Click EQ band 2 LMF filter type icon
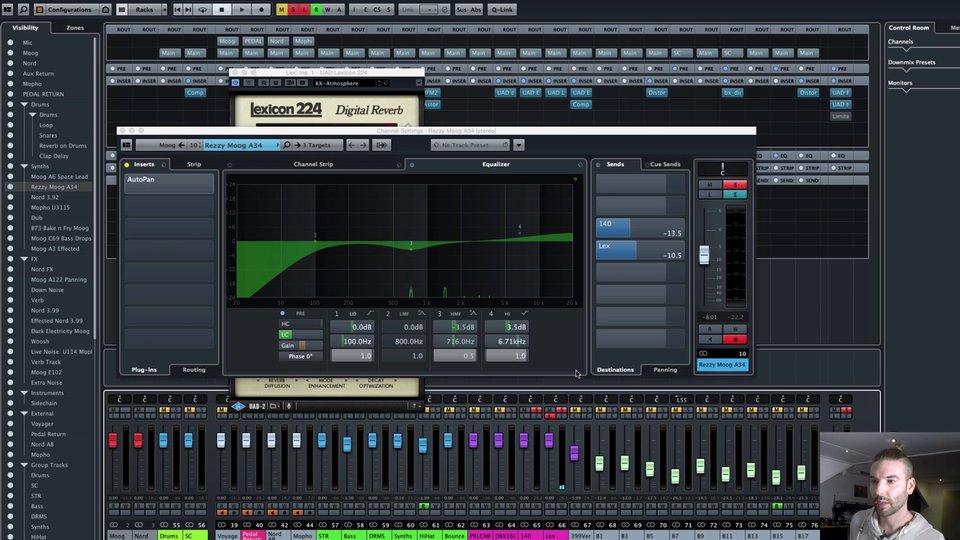 [422, 313]
